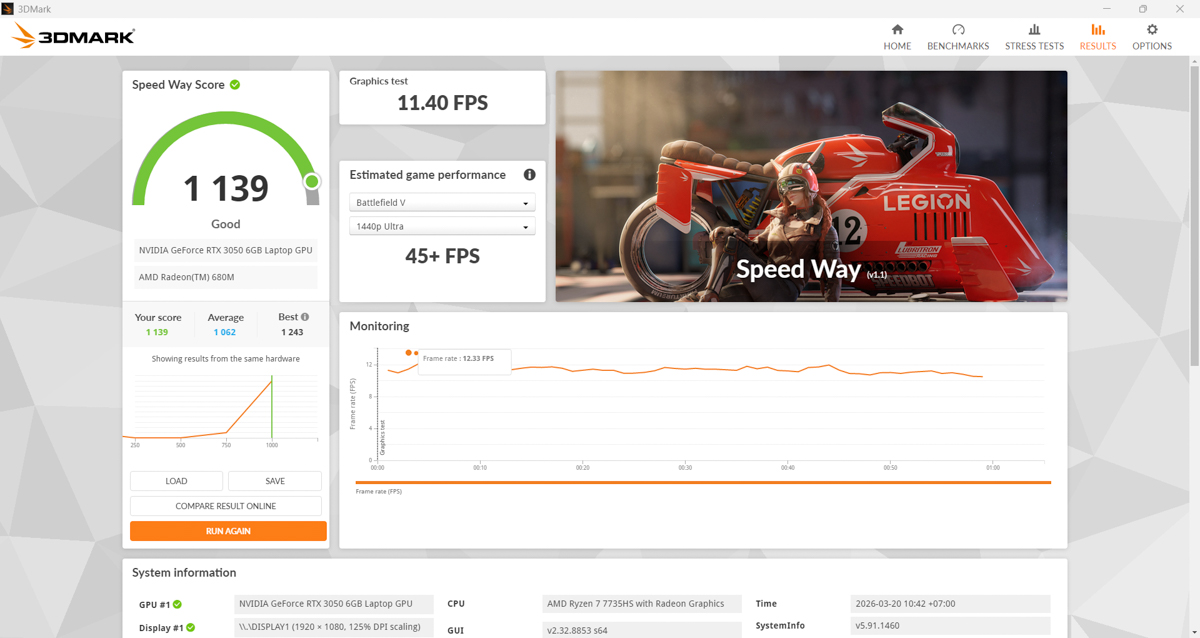This screenshot has height=638, width=1200.
Task: Click the 3DMark logo
Action: (x=70, y=35)
